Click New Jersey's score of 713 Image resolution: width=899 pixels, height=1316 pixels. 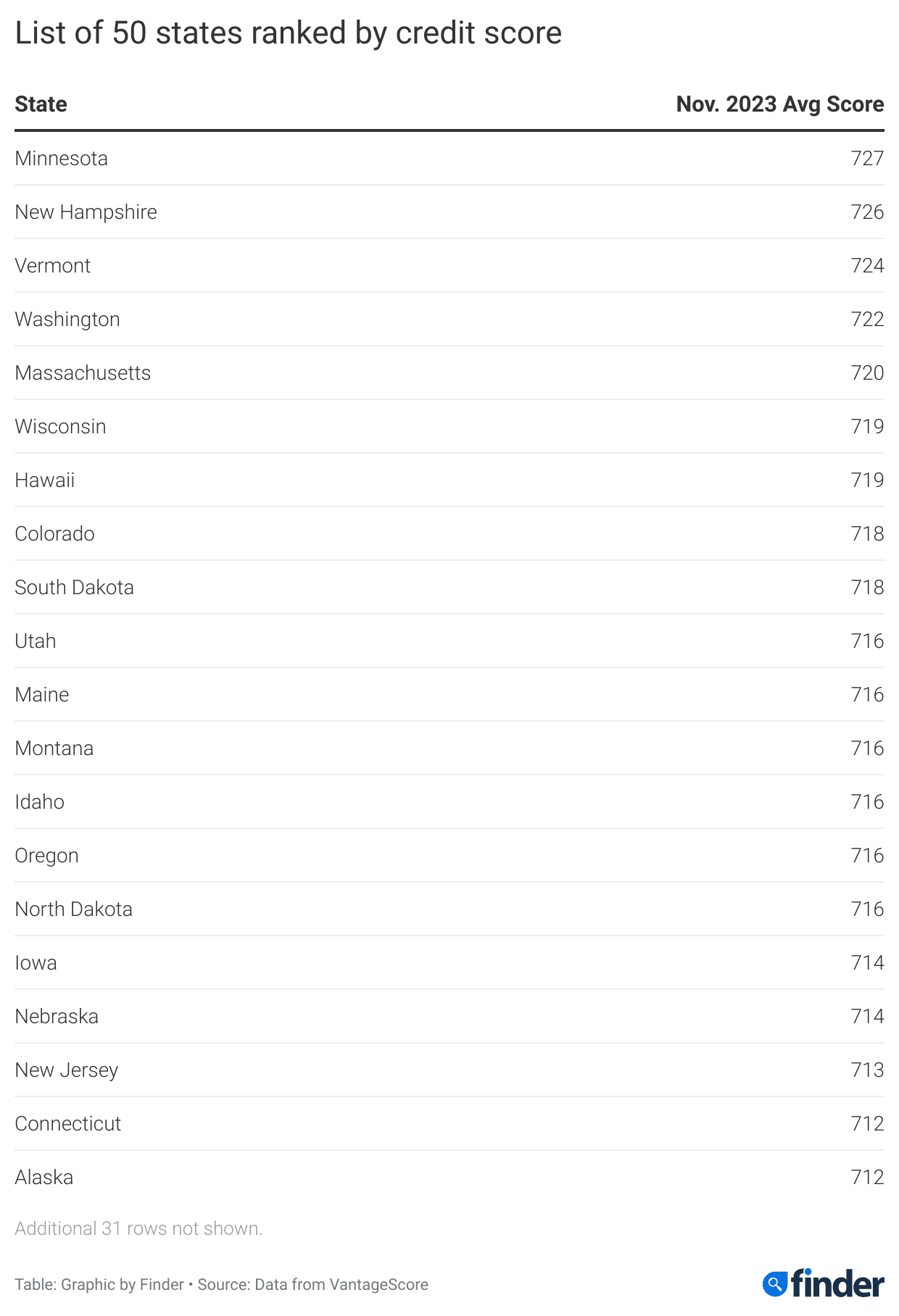tap(867, 1070)
